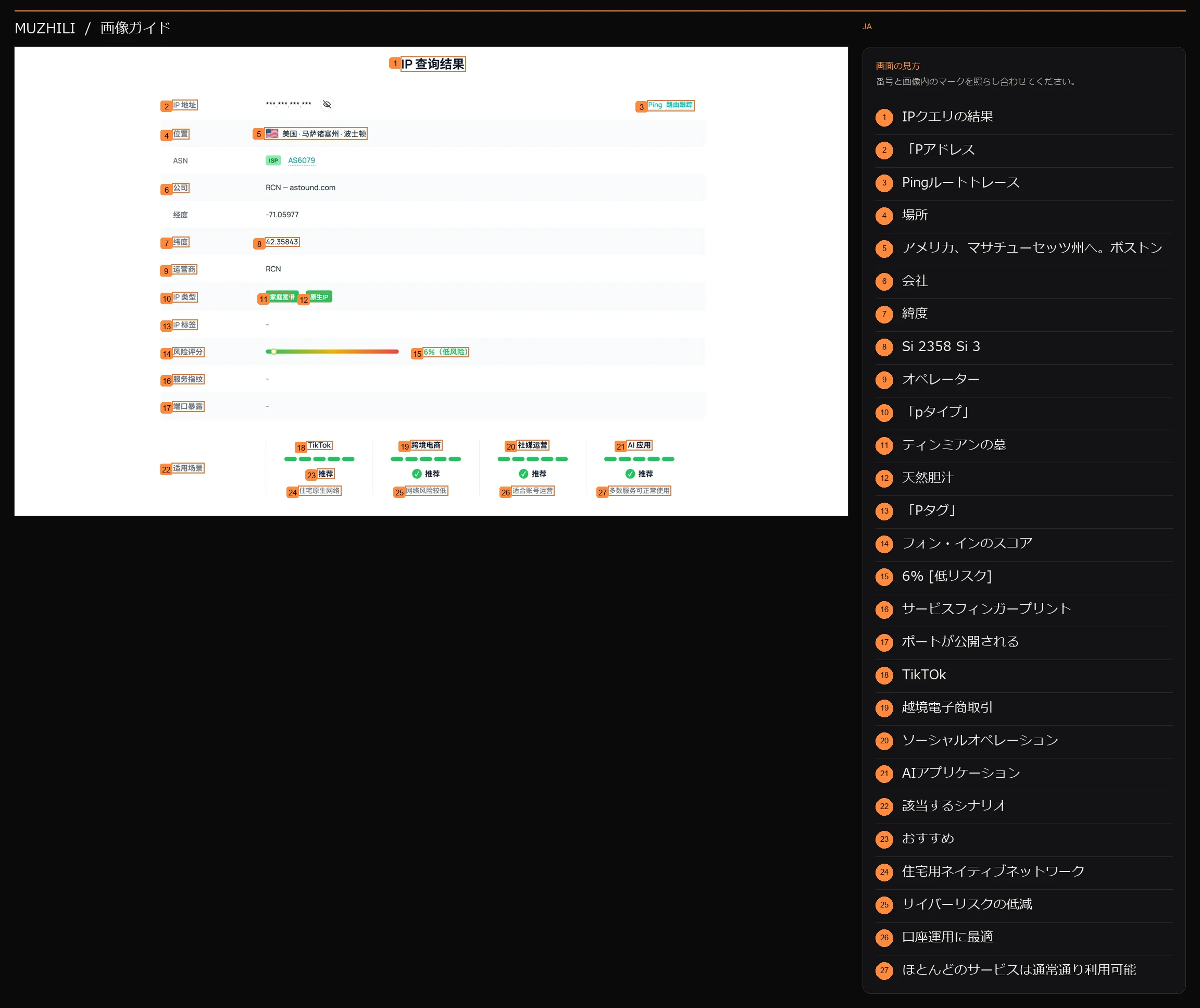Select the 天然胆汁 list entry
This screenshot has height=1008, width=1200.
click(x=1023, y=478)
